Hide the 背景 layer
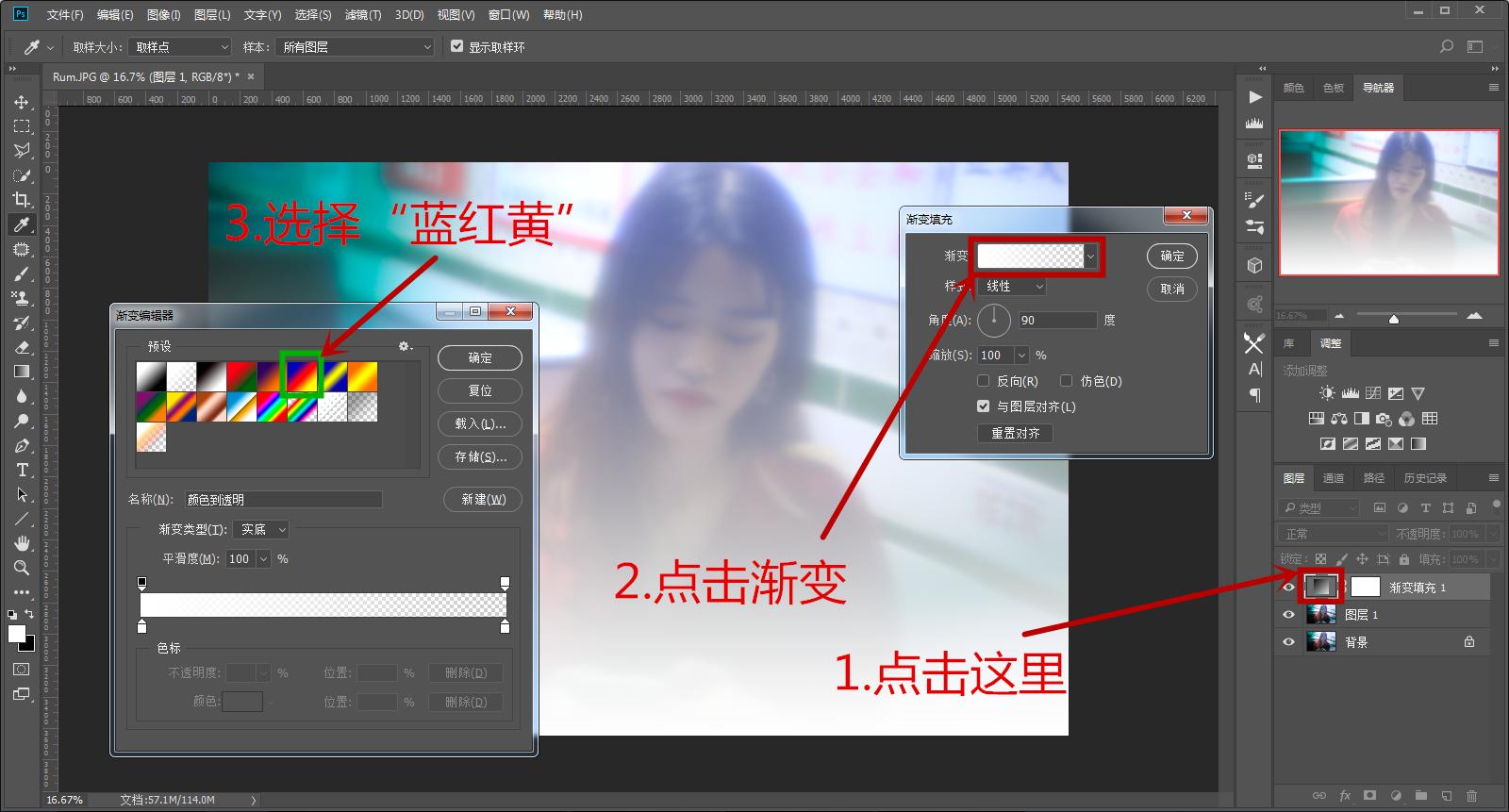 pos(1288,641)
